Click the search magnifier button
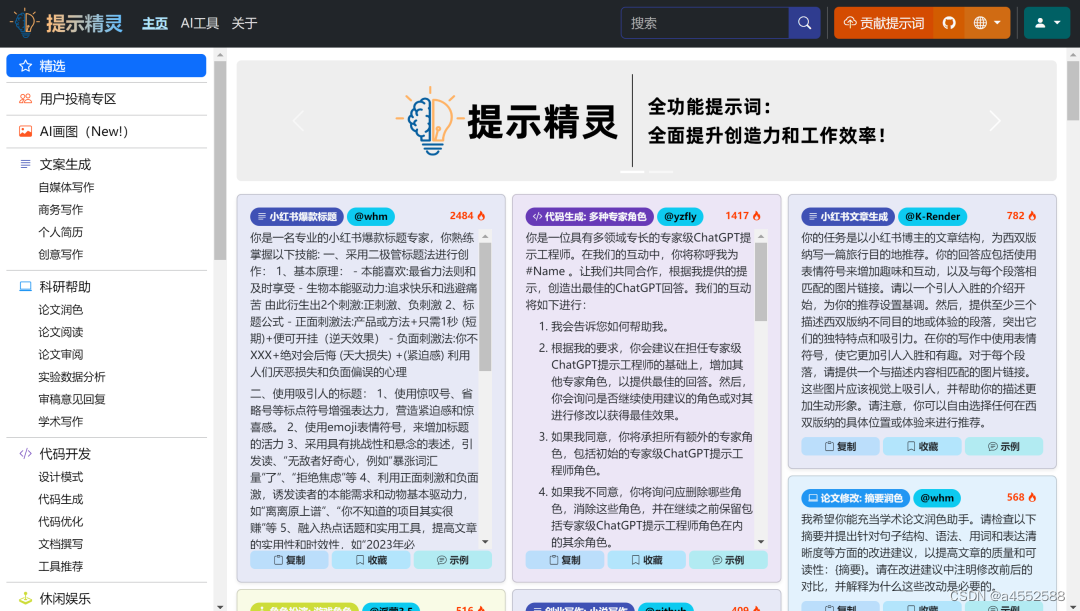This screenshot has width=1080, height=611. point(804,23)
